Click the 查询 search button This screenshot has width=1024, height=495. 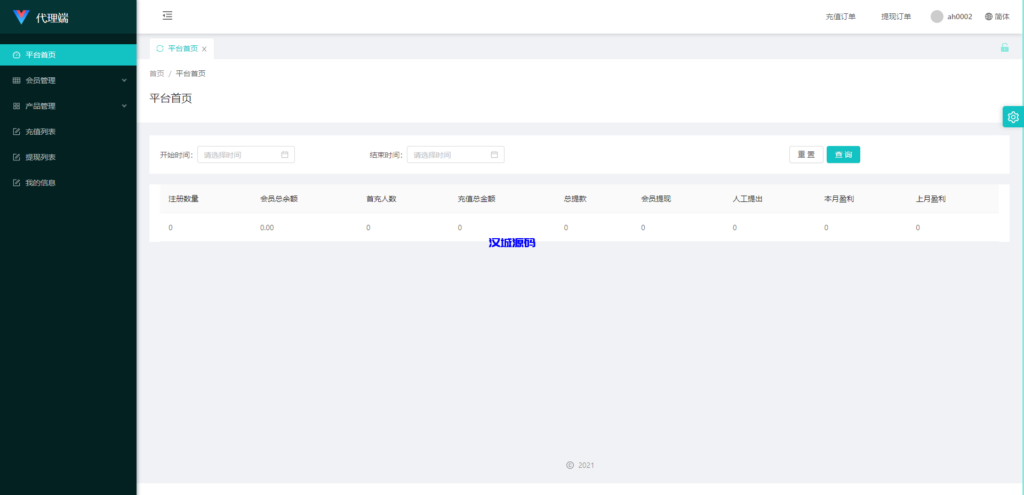point(843,155)
